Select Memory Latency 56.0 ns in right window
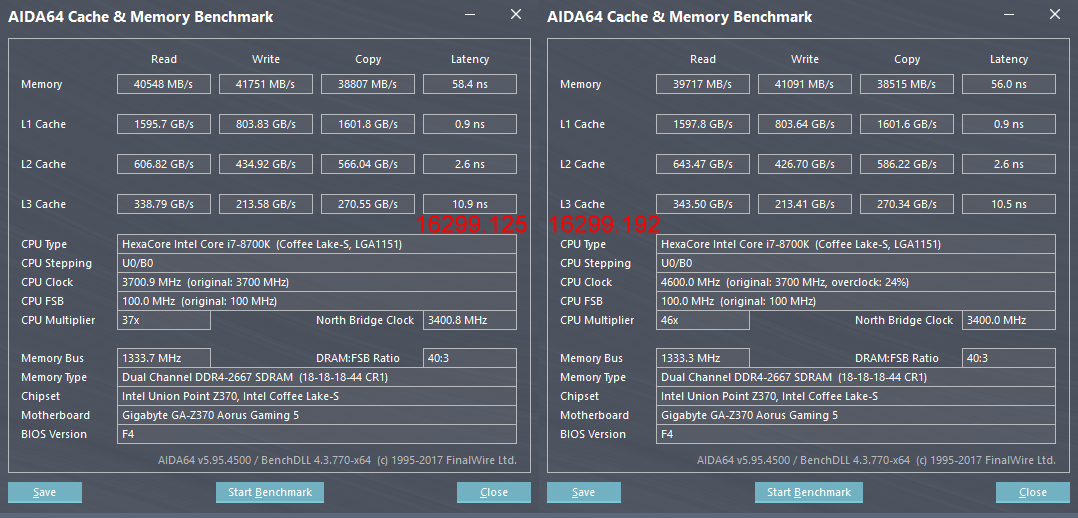This screenshot has height=518, width=1078. (x=1009, y=84)
